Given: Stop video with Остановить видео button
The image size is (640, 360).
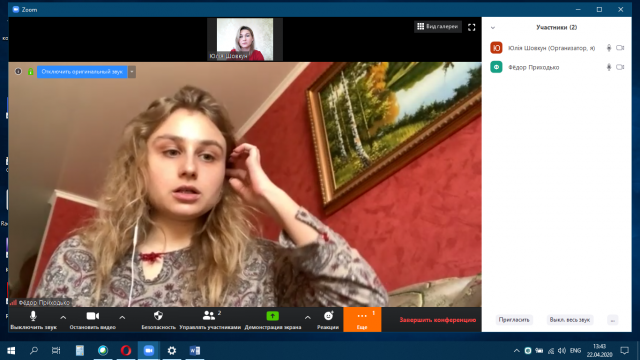Looking at the screenshot, I should [93, 320].
